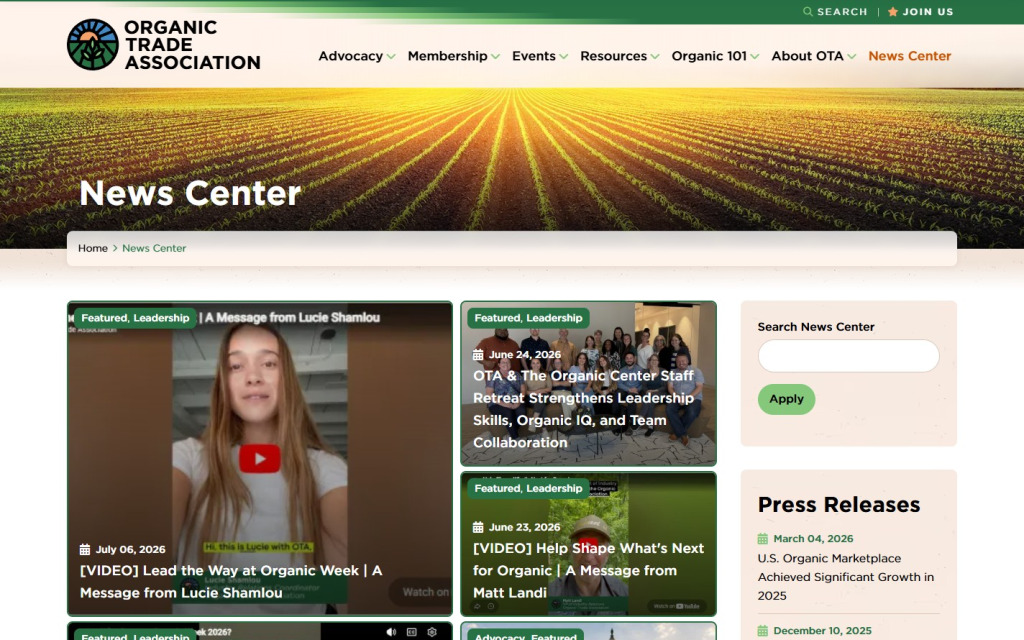The width and height of the screenshot is (1024, 640).
Task: Open the Lead the Way at Organic Week article
Action: pyautogui.click(x=231, y=581)
